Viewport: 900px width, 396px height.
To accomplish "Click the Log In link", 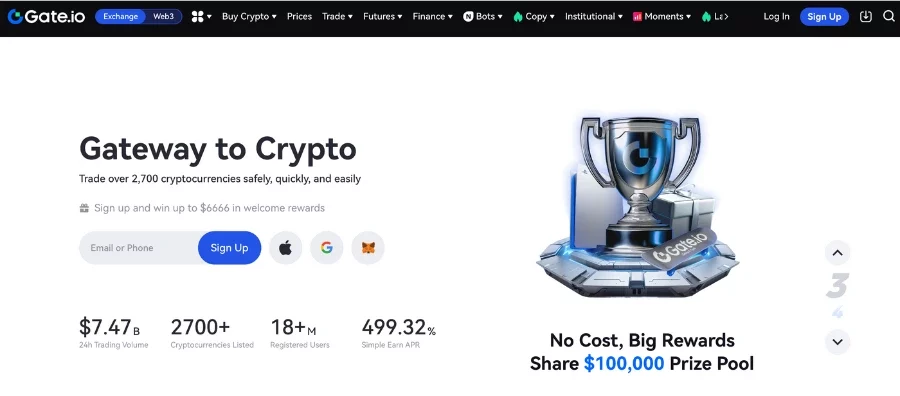I will (x=776, y=17).
